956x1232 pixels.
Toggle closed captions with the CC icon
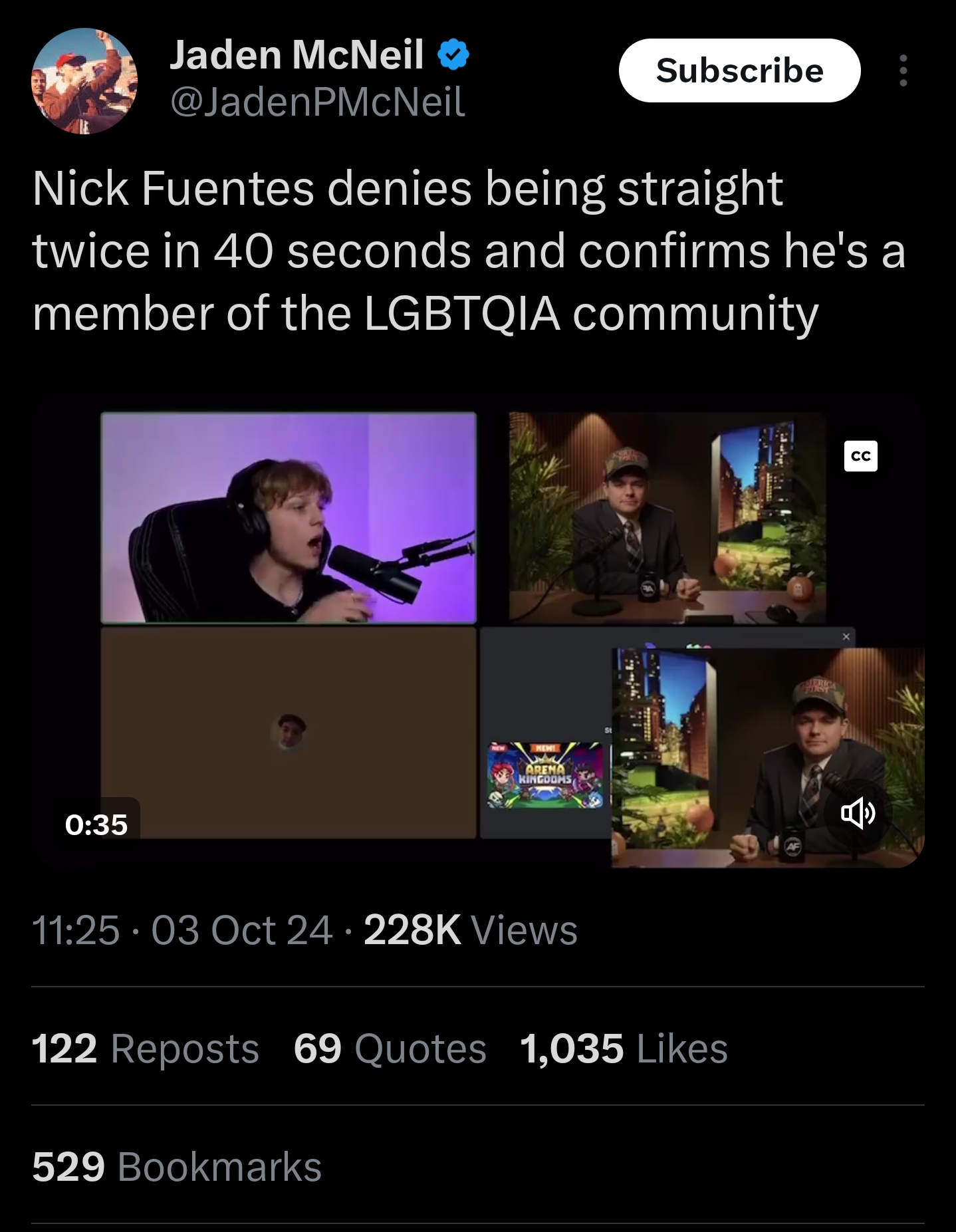coord(860,456)
